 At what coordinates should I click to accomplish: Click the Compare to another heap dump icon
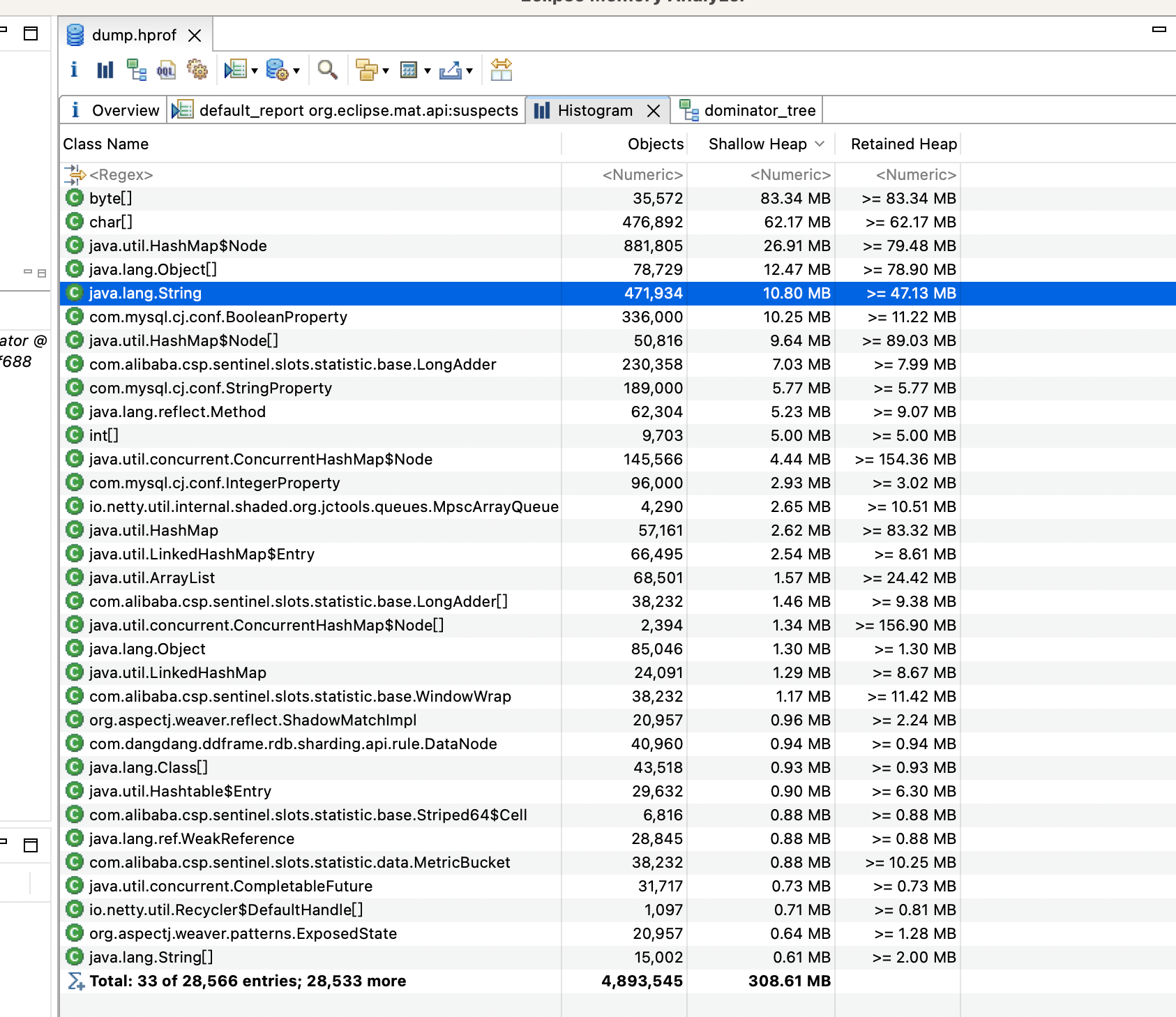point(501,70)
